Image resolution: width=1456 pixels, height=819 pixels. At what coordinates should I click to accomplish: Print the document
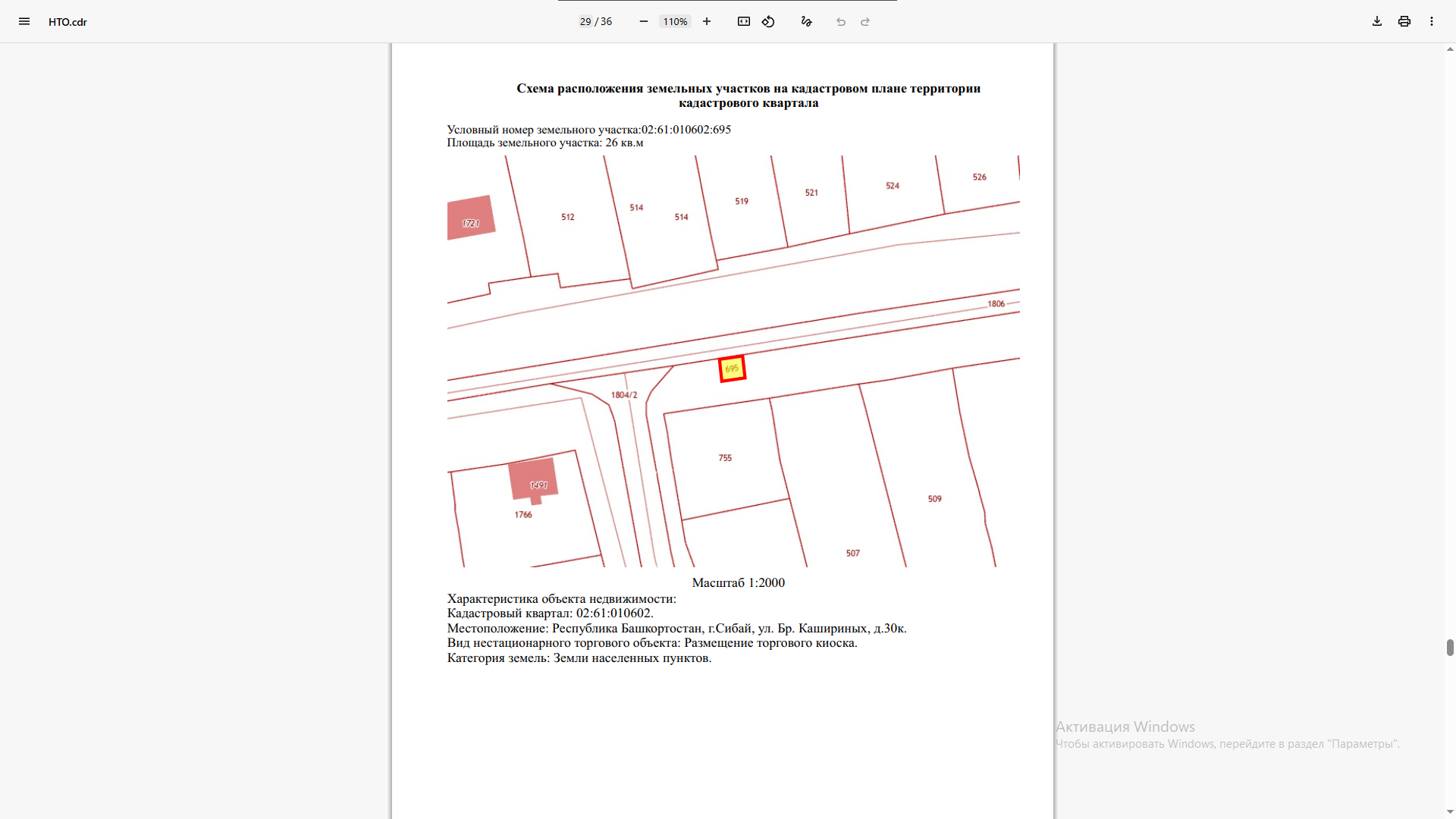click(1404, 21)
